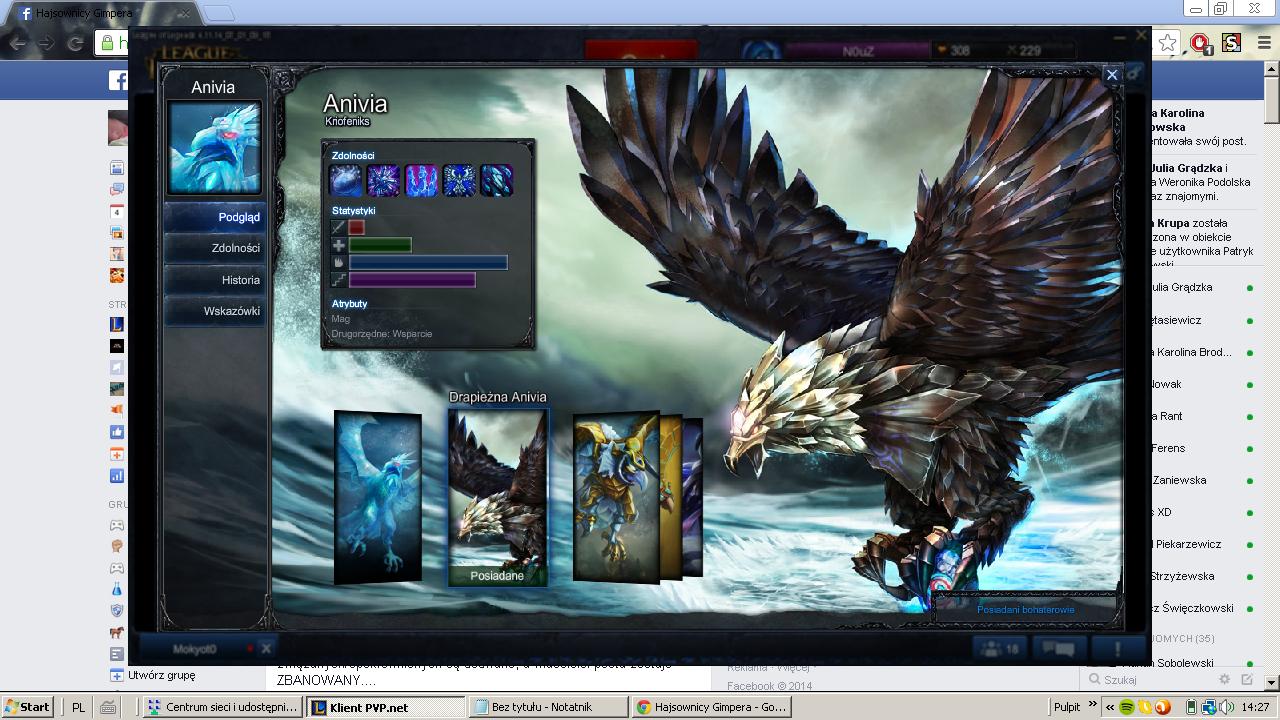Open the PL language selector

79,707
